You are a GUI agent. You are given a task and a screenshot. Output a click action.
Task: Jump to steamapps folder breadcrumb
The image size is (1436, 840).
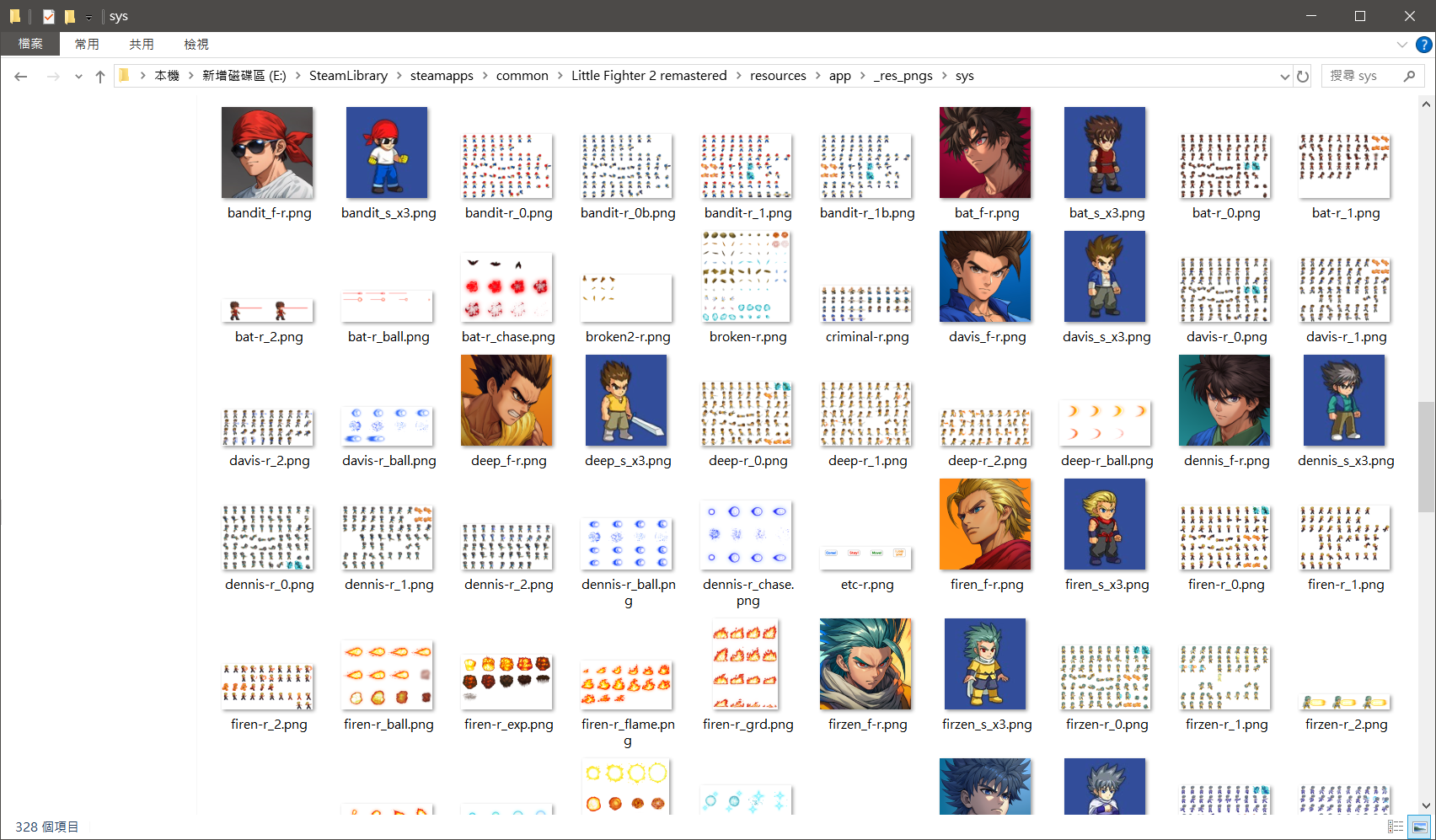[442, 76]
